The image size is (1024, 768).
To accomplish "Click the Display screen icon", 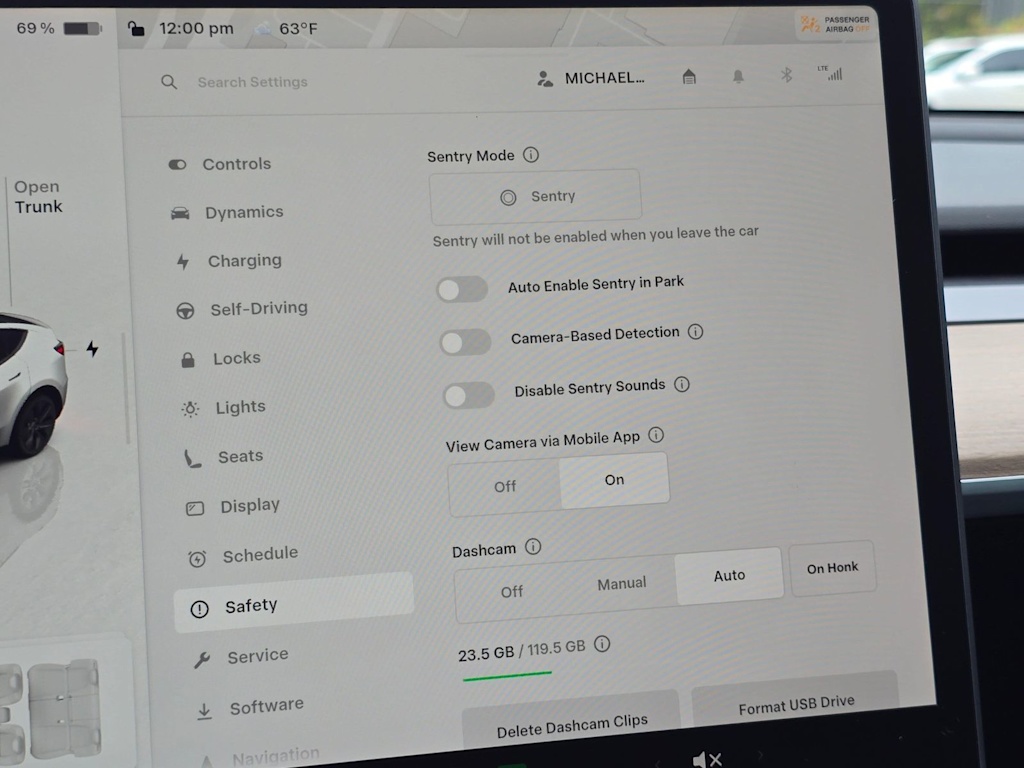I will click(195, 508).
